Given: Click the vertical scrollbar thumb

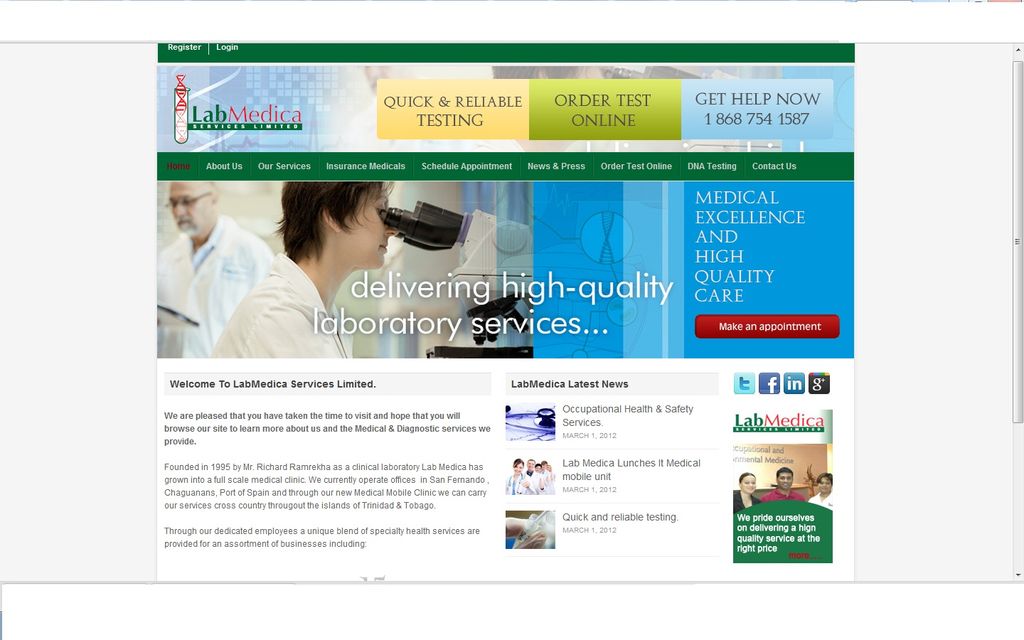Looking at the screenshot, I should (x=1018, y=242).
